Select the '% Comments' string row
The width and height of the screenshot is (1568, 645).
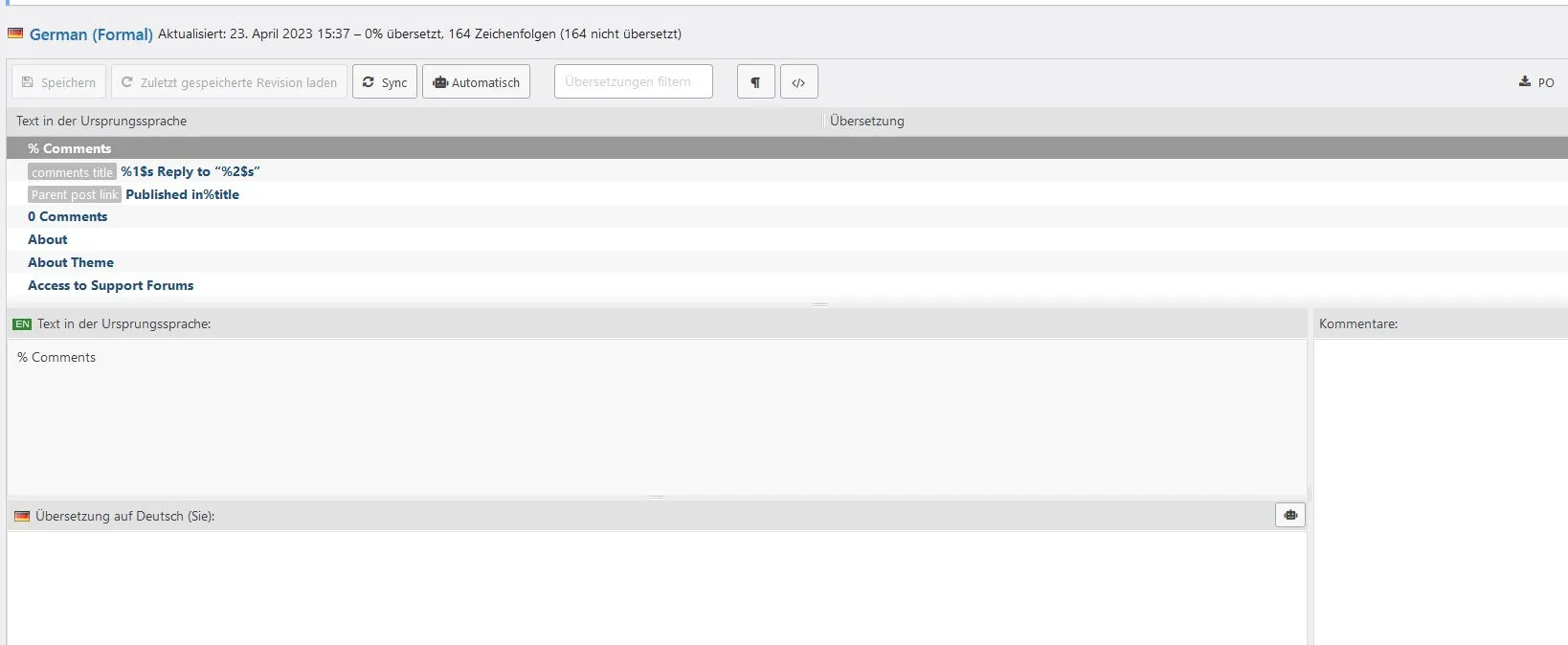pos(787,148)
